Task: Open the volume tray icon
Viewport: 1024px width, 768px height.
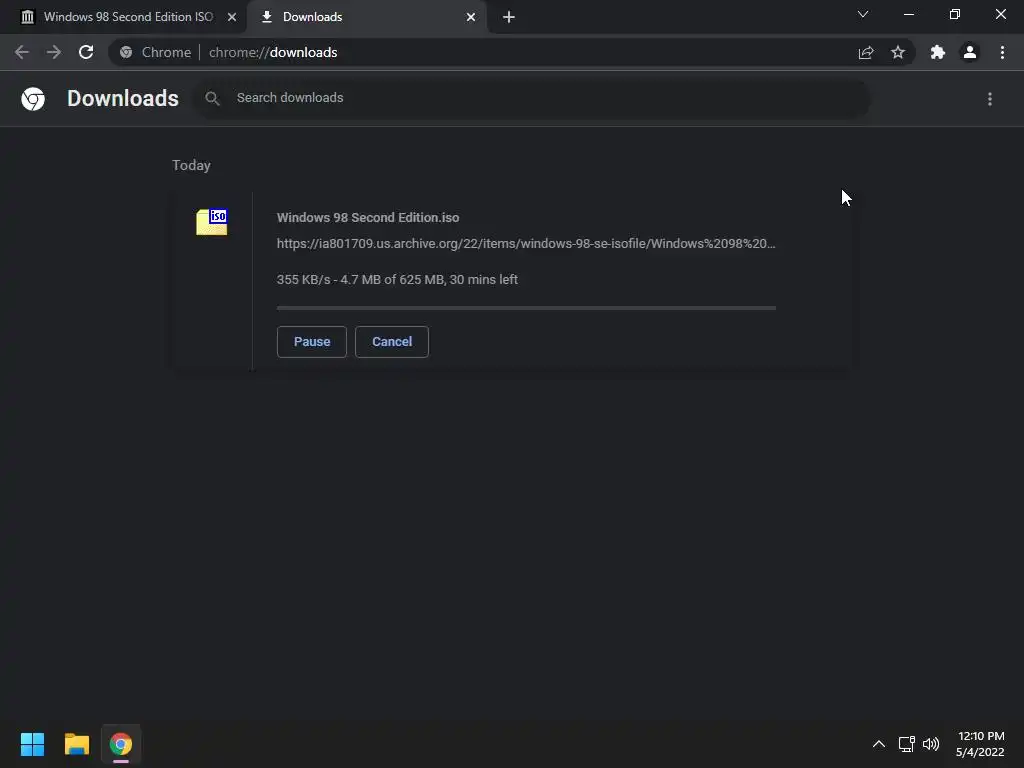Action: coord(931,744)
